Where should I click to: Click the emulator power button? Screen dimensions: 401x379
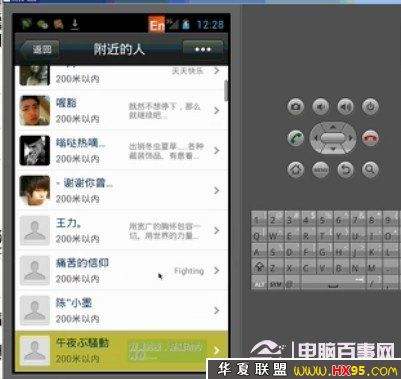tap(370, 107)
